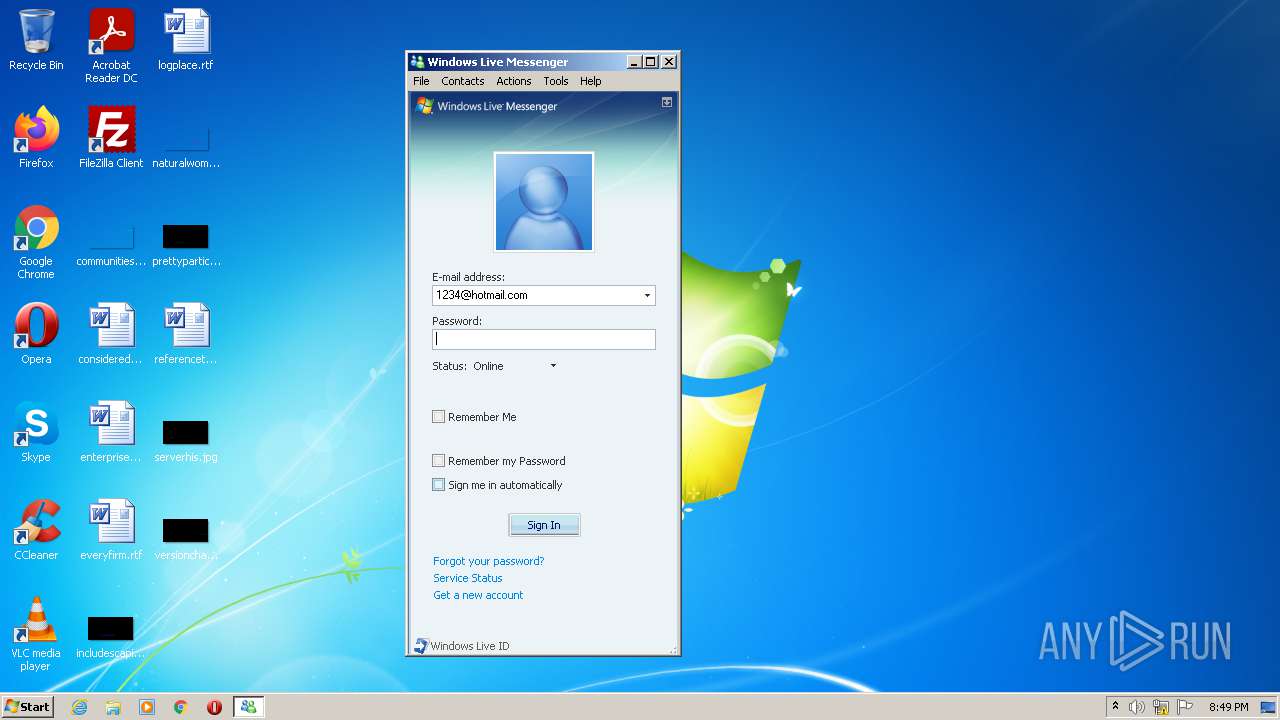1280x720 pixels.
Task: Open Internet Explorer from the taskbar
Action: point(80,707)
